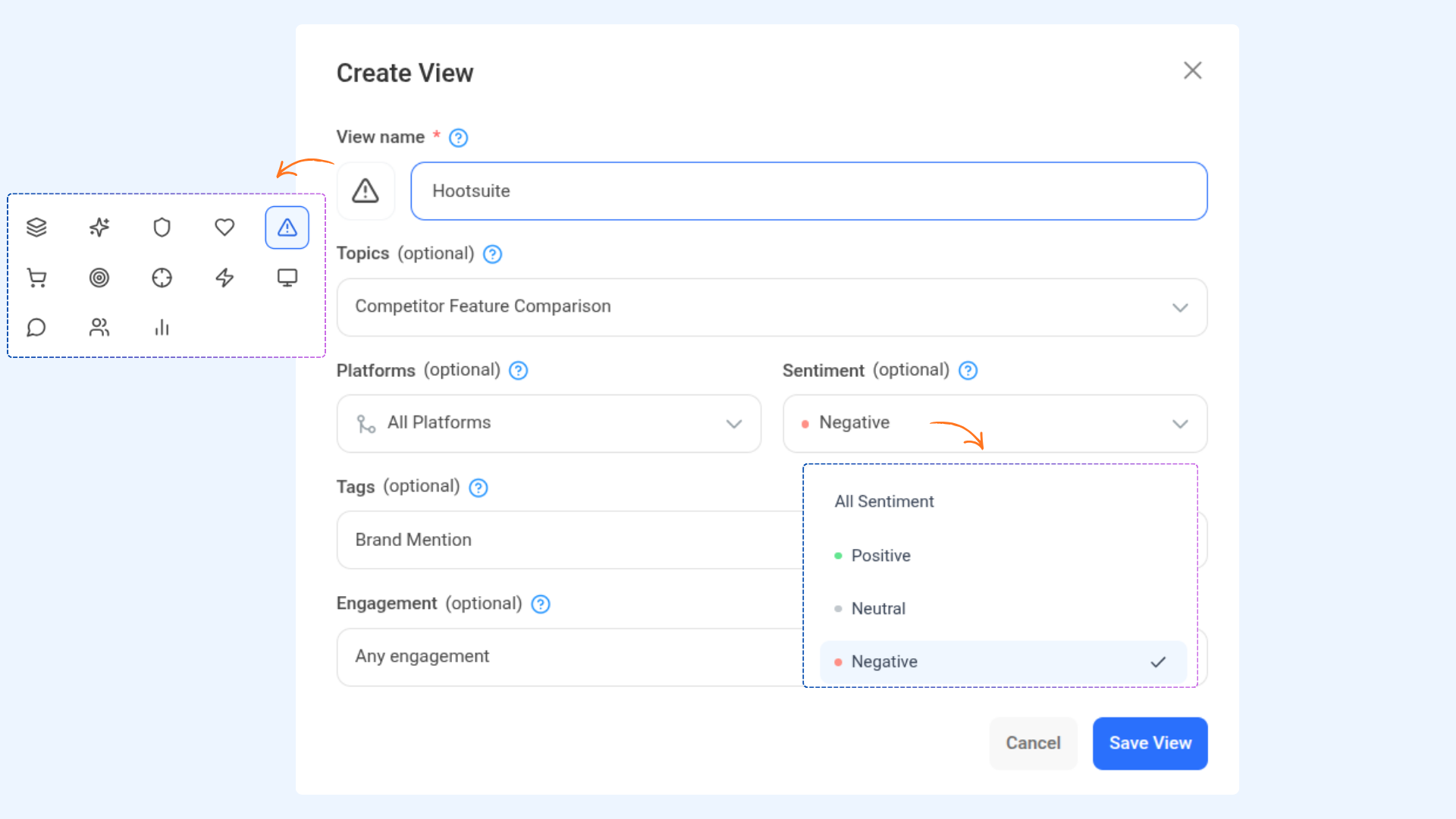The height and width of the screenshot is (819, 1456).
Task: Pick the shopping cart icon
Action: (x=36, y=278)
